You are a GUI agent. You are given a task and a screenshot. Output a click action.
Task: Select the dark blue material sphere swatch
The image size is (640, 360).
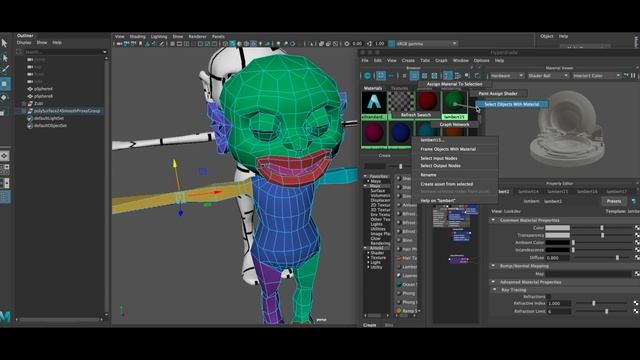[x=400, y=133]
